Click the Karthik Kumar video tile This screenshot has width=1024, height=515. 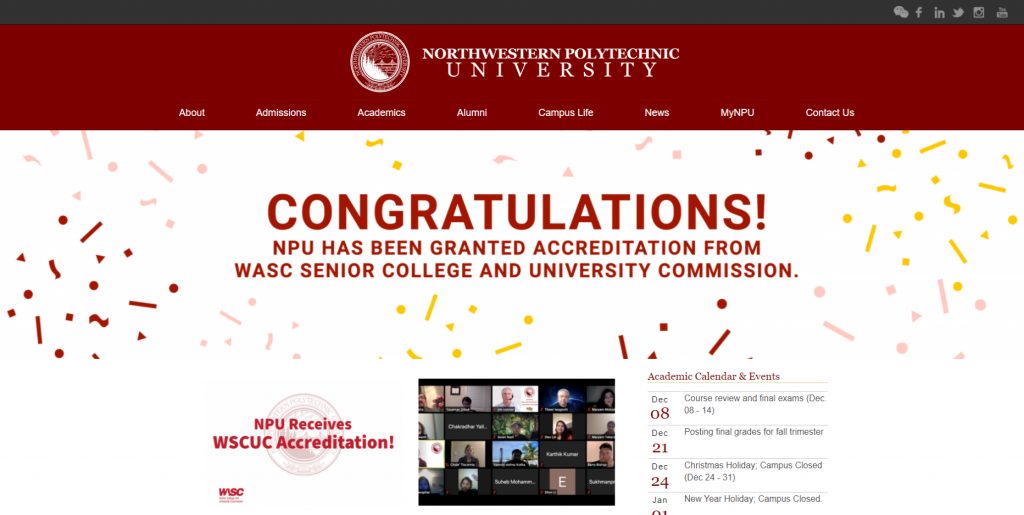[562, 454]
